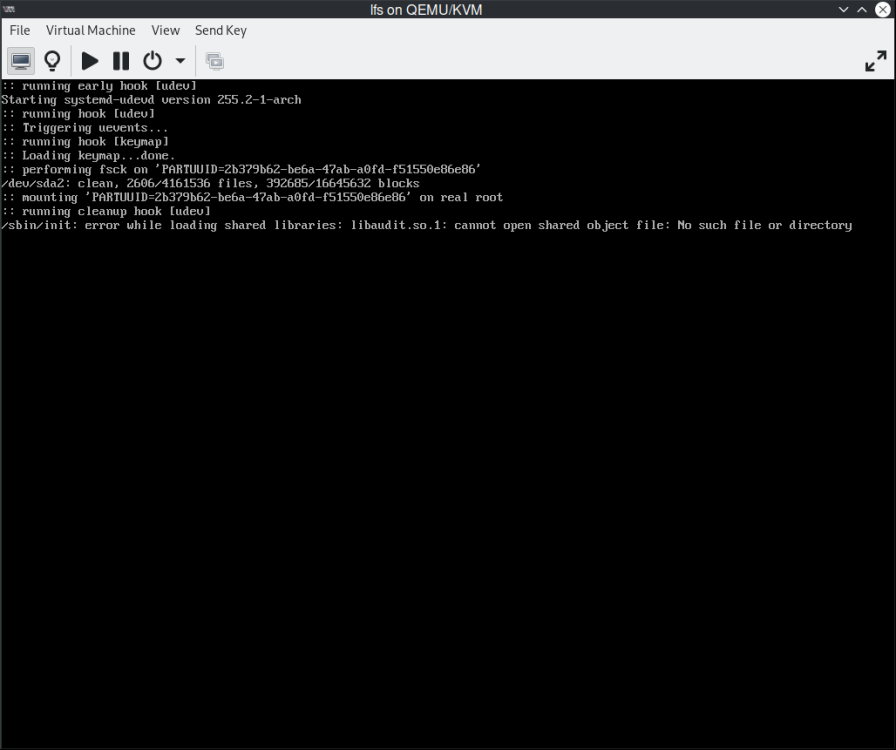Click the fsck PARTUUID message line
This screenshot has width=896, height=750.
(x=240, y=169)
